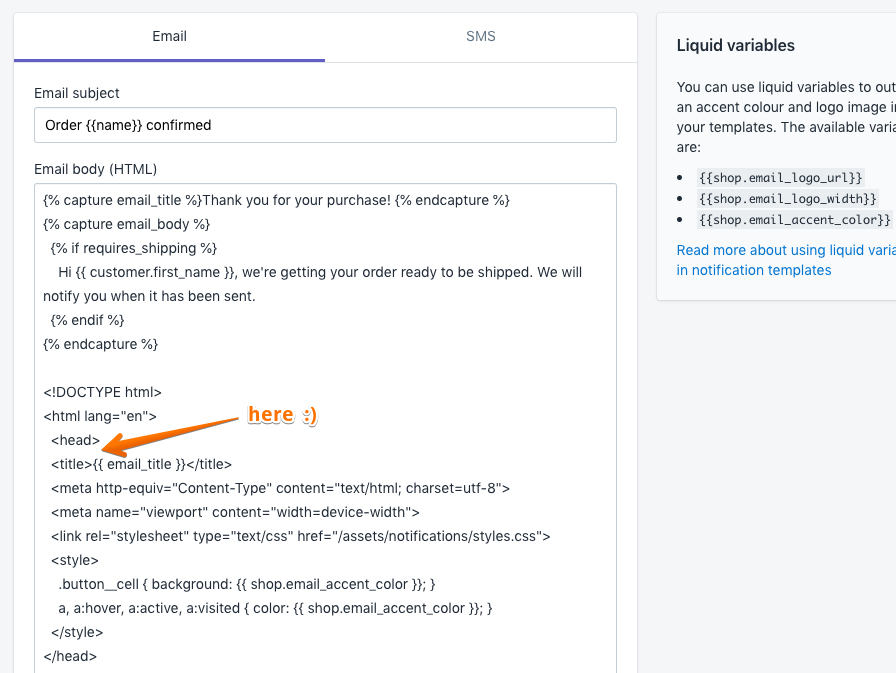Click the '<style>' opening tag line

75,560
